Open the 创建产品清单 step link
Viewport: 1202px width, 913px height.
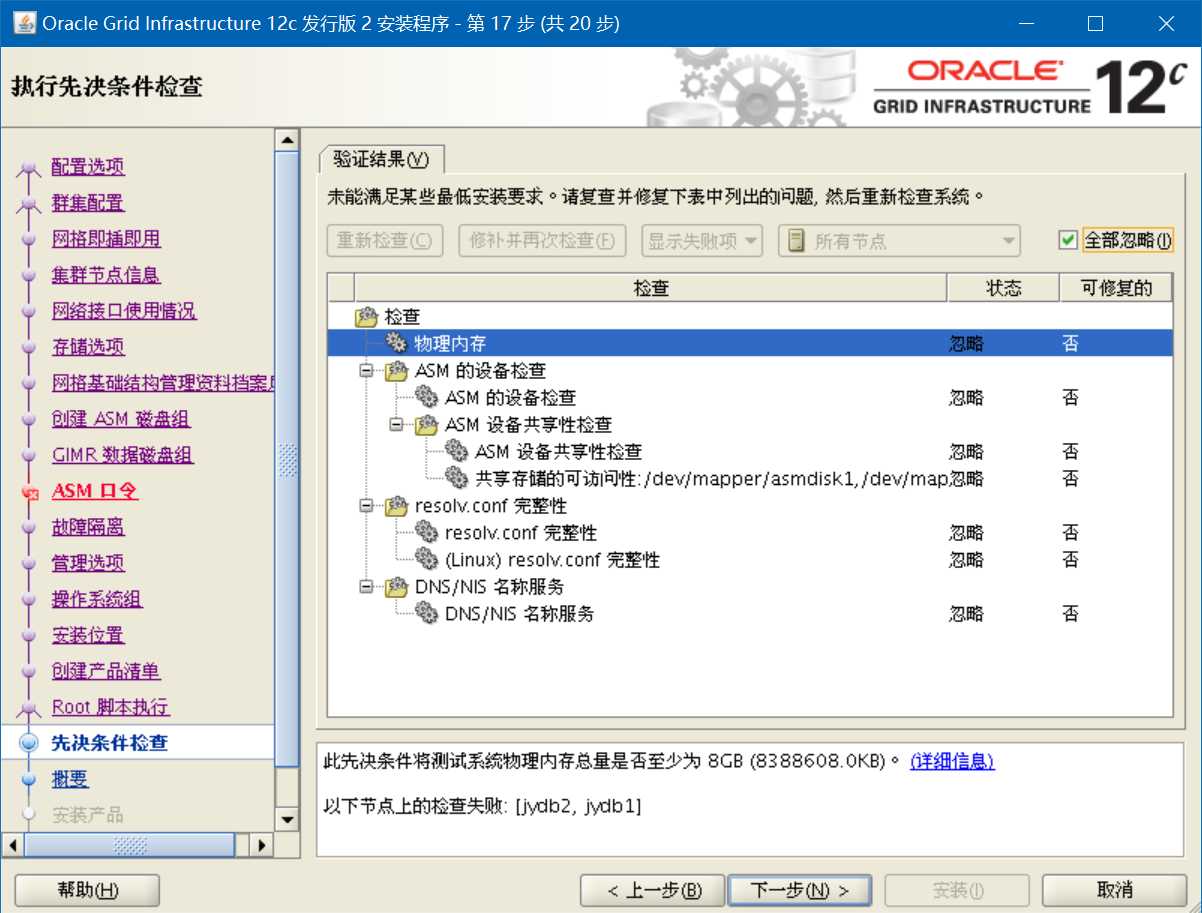(x=106, y=671)
